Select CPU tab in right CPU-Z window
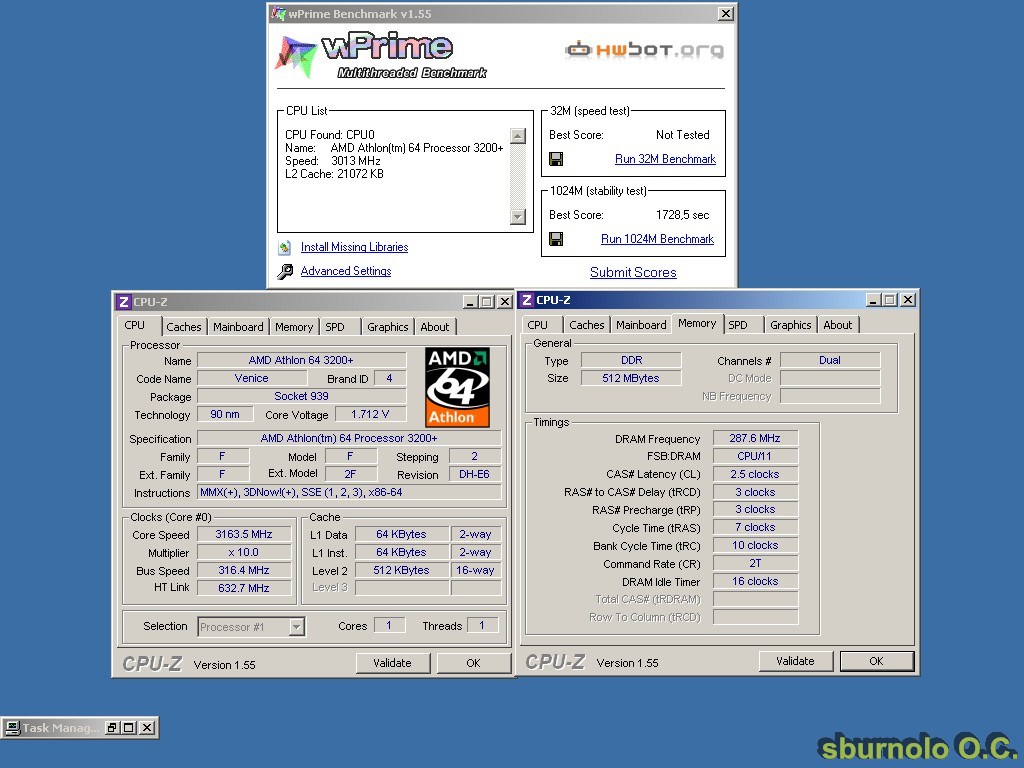Screen dimensions: 1024x768 click(x=537, y=325)
